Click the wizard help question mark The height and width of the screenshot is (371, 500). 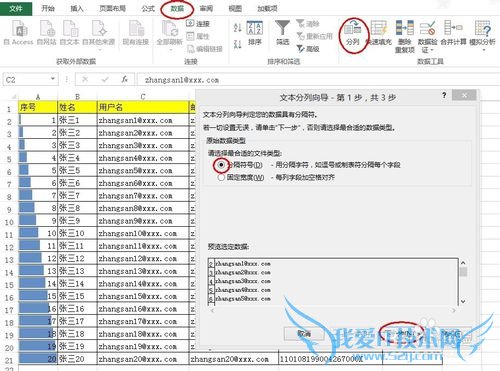444,95
